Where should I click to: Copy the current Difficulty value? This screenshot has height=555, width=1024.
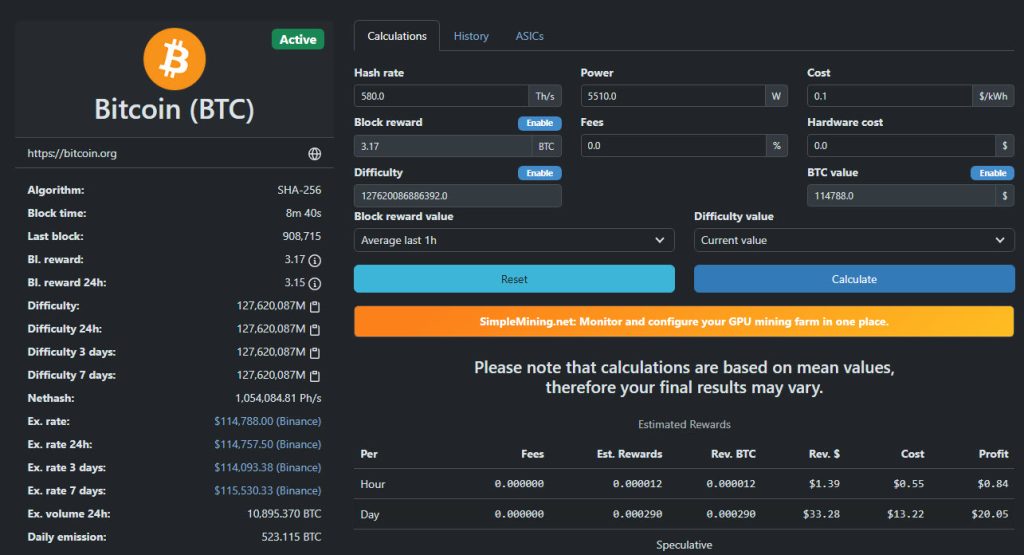315,306
